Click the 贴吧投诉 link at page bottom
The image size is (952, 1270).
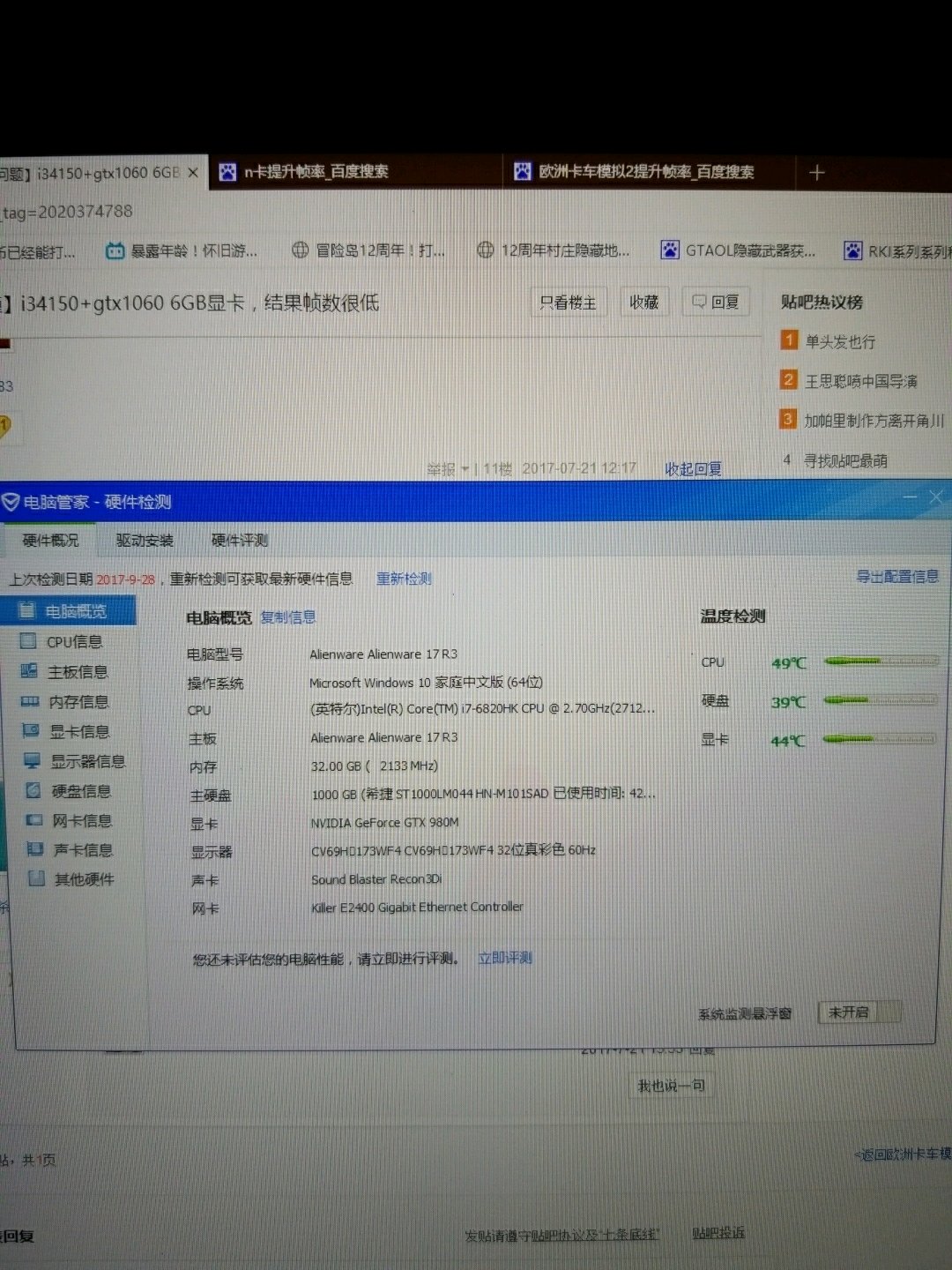(718, 1233)
